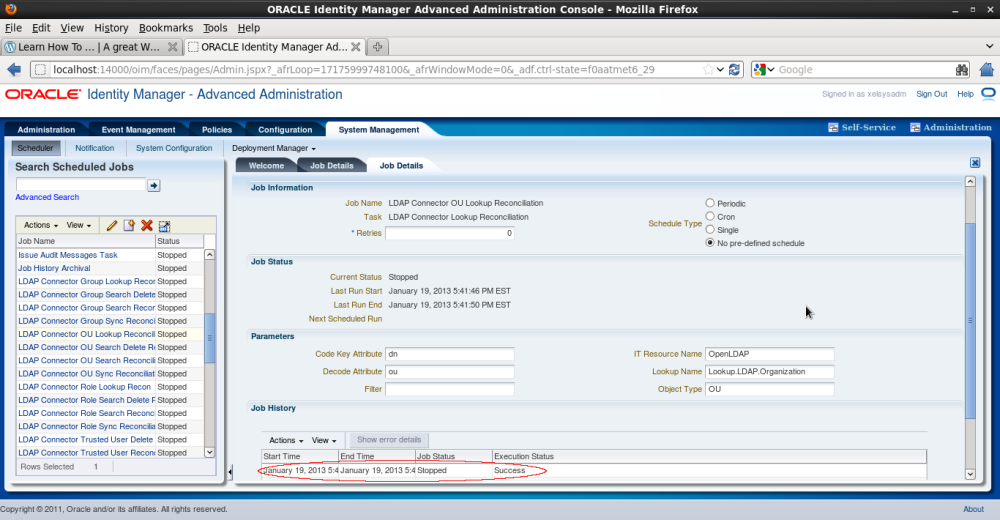Open Job History Archival job
This screenshot has width=1000, height=520.
[54, 268]
